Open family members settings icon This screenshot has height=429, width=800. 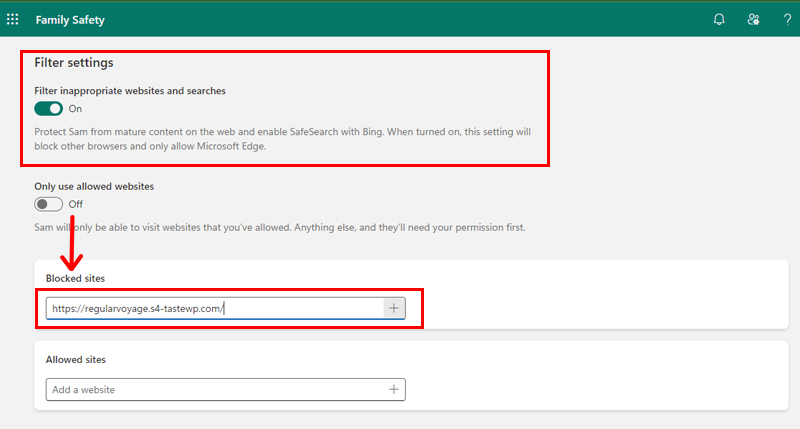753,19
